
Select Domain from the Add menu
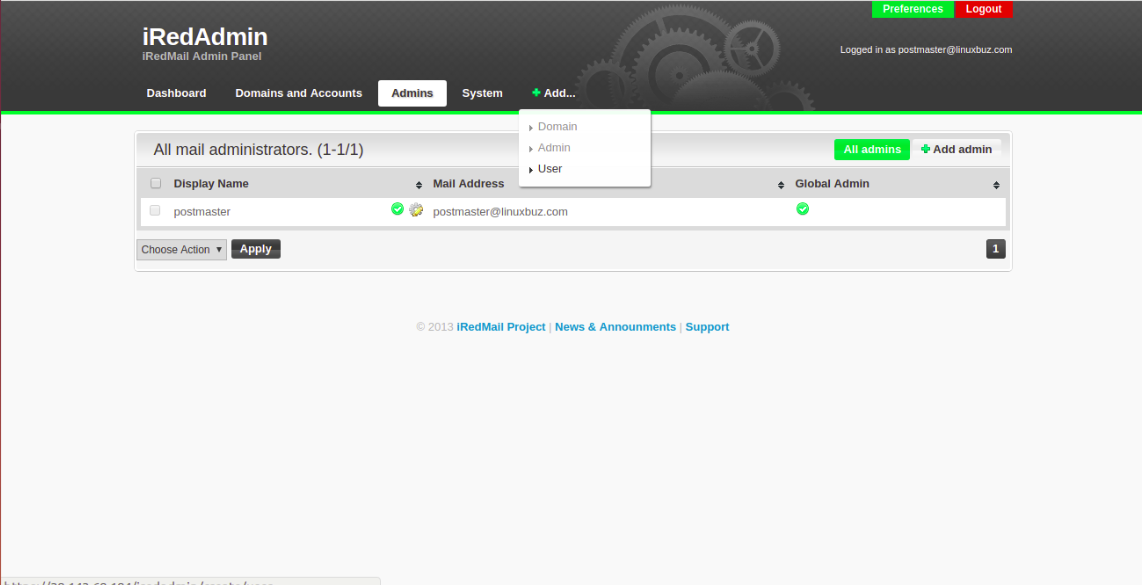coord(557,127)
